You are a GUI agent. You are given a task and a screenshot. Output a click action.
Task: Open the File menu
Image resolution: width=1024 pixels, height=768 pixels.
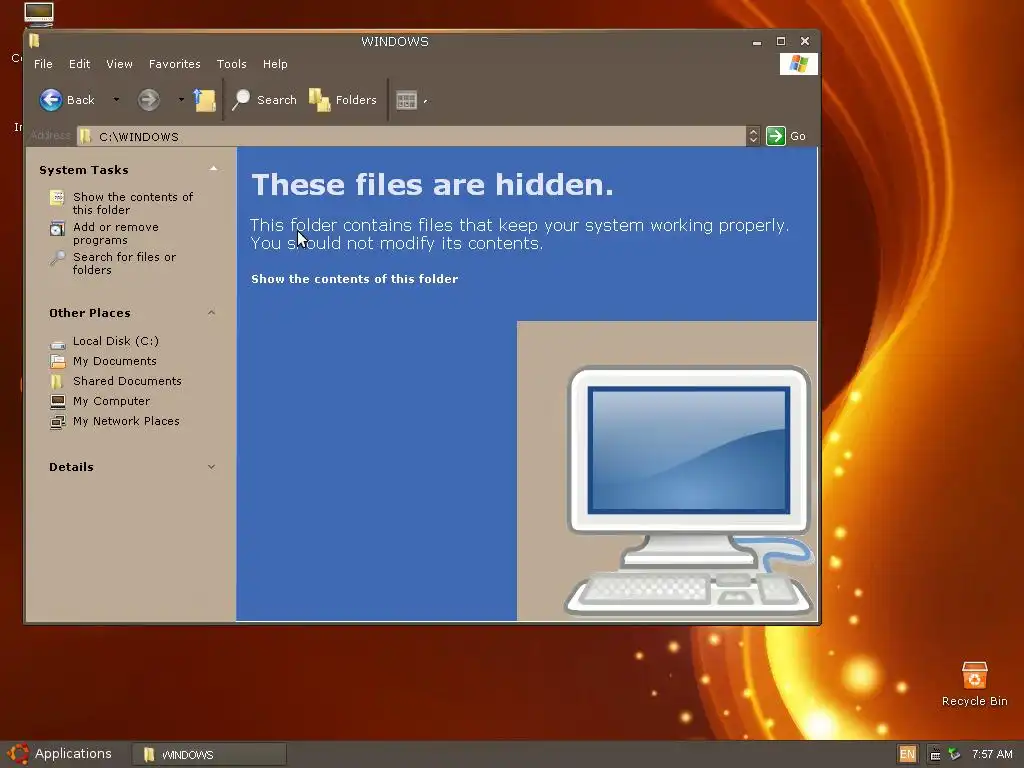[43, 64]
